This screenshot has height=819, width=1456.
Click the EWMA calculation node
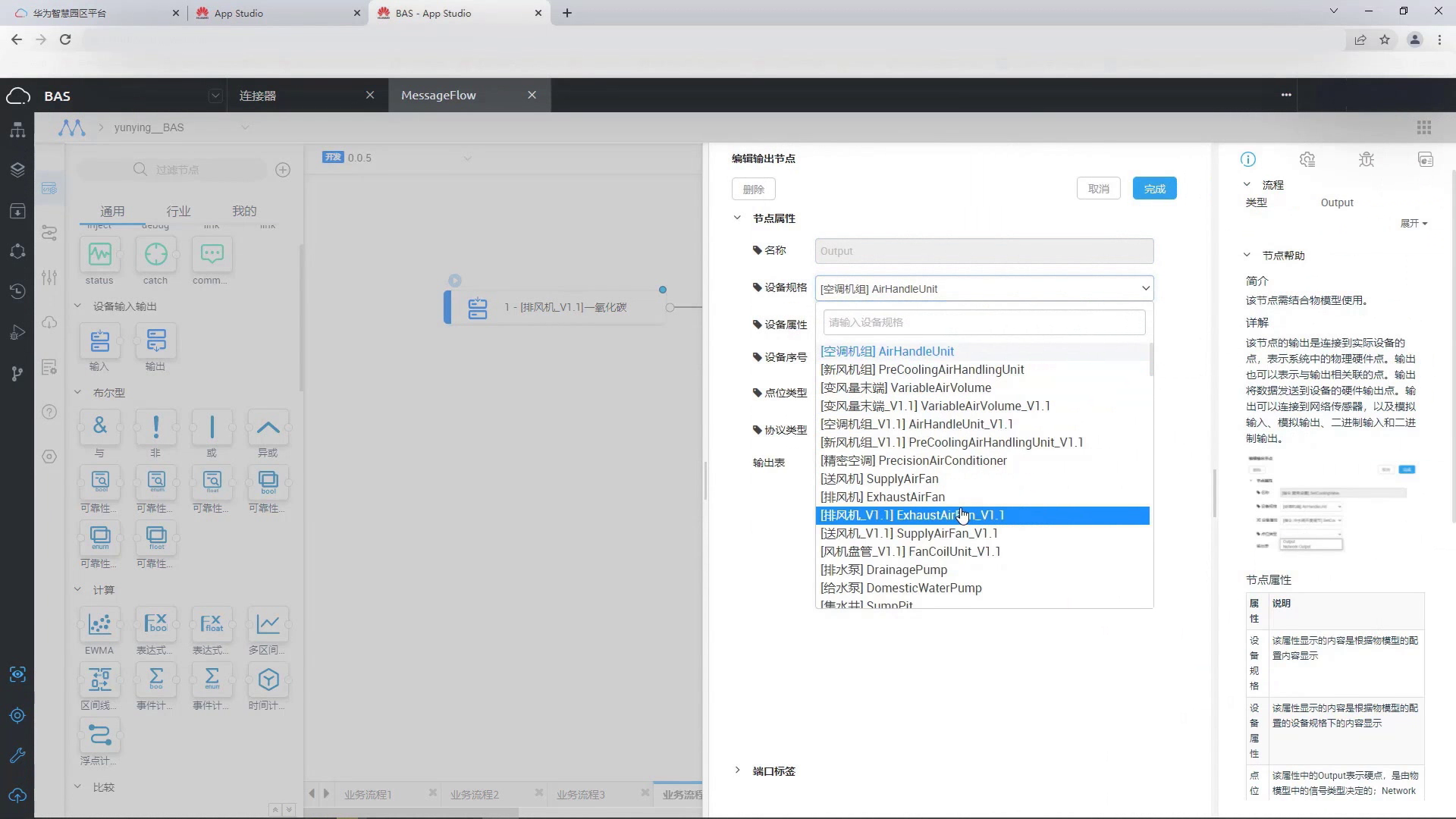tap(99, 624)
